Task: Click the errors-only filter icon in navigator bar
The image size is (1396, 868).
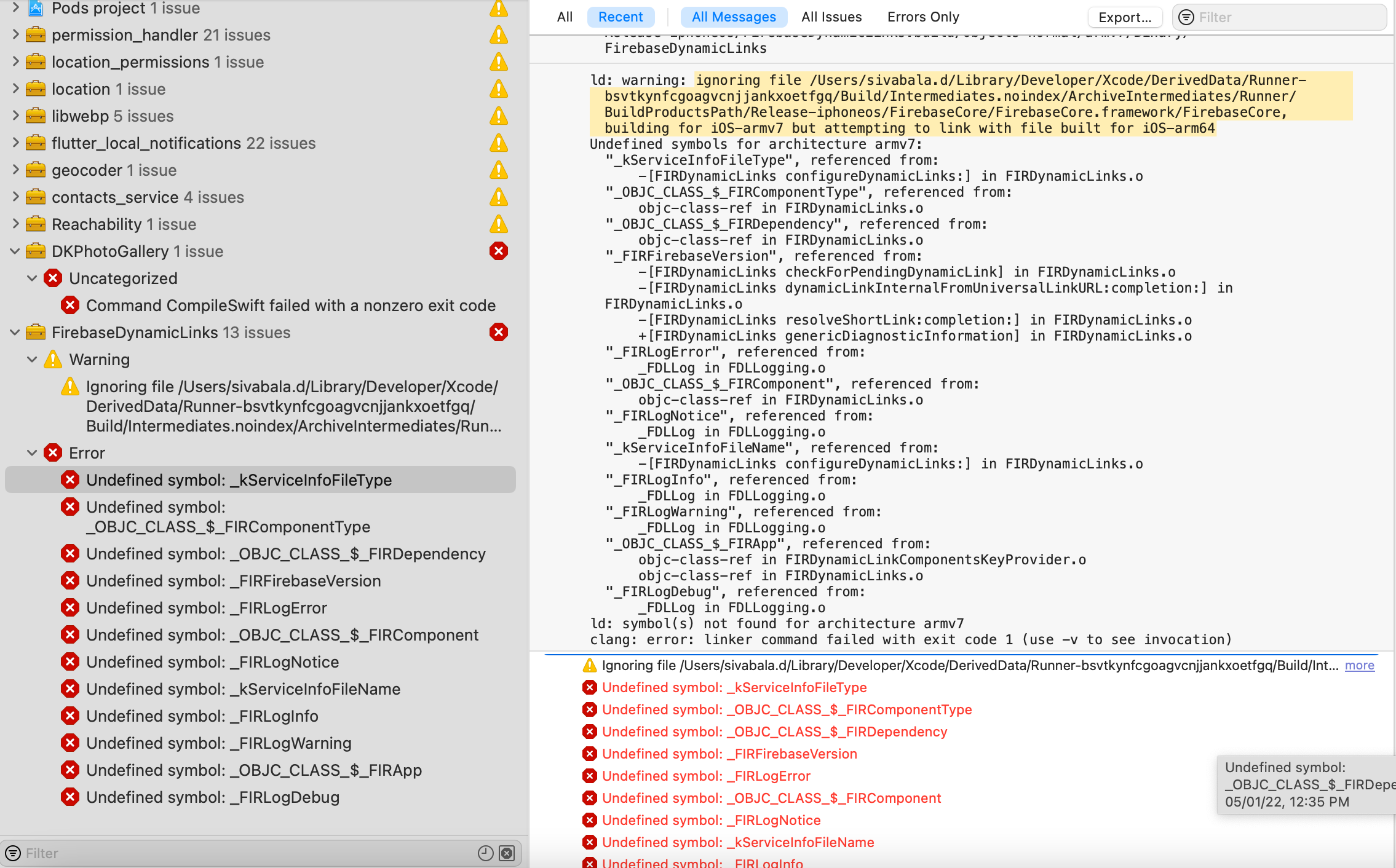Action: [507, 853]
